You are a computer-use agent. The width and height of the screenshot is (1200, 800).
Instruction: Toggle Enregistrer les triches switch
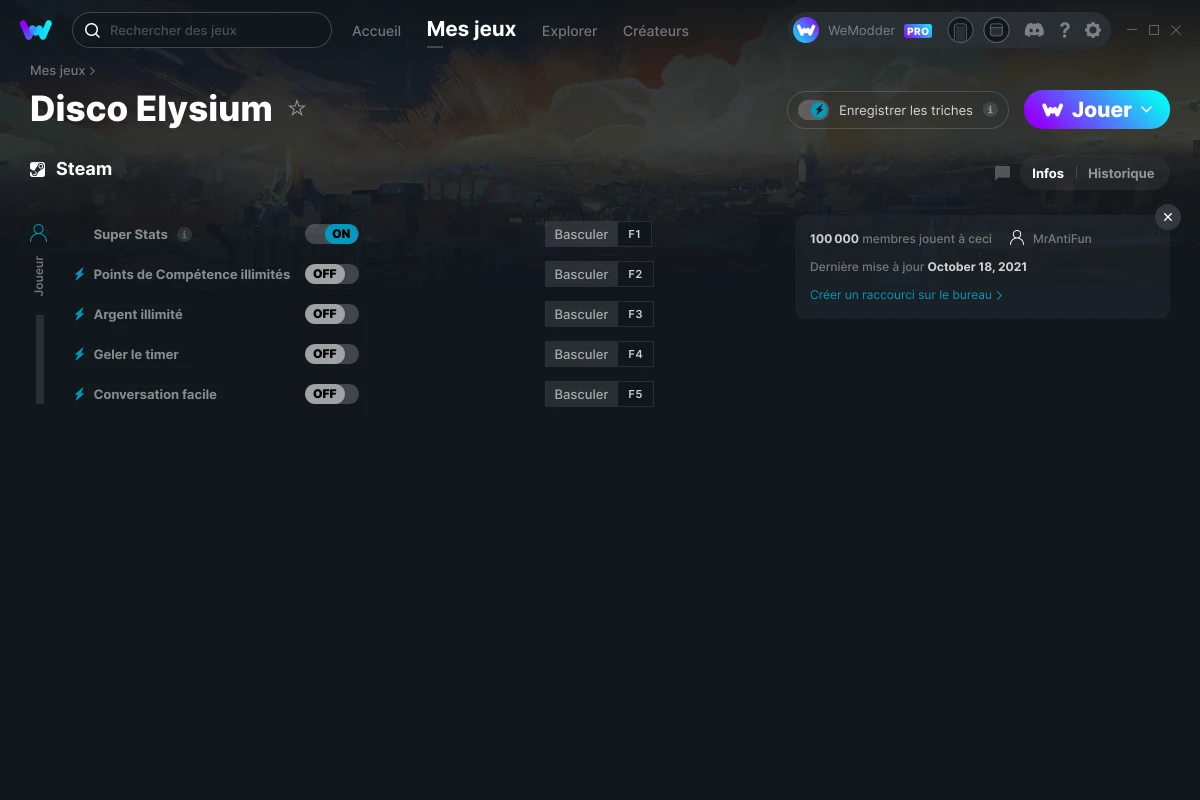click(813, 110)
